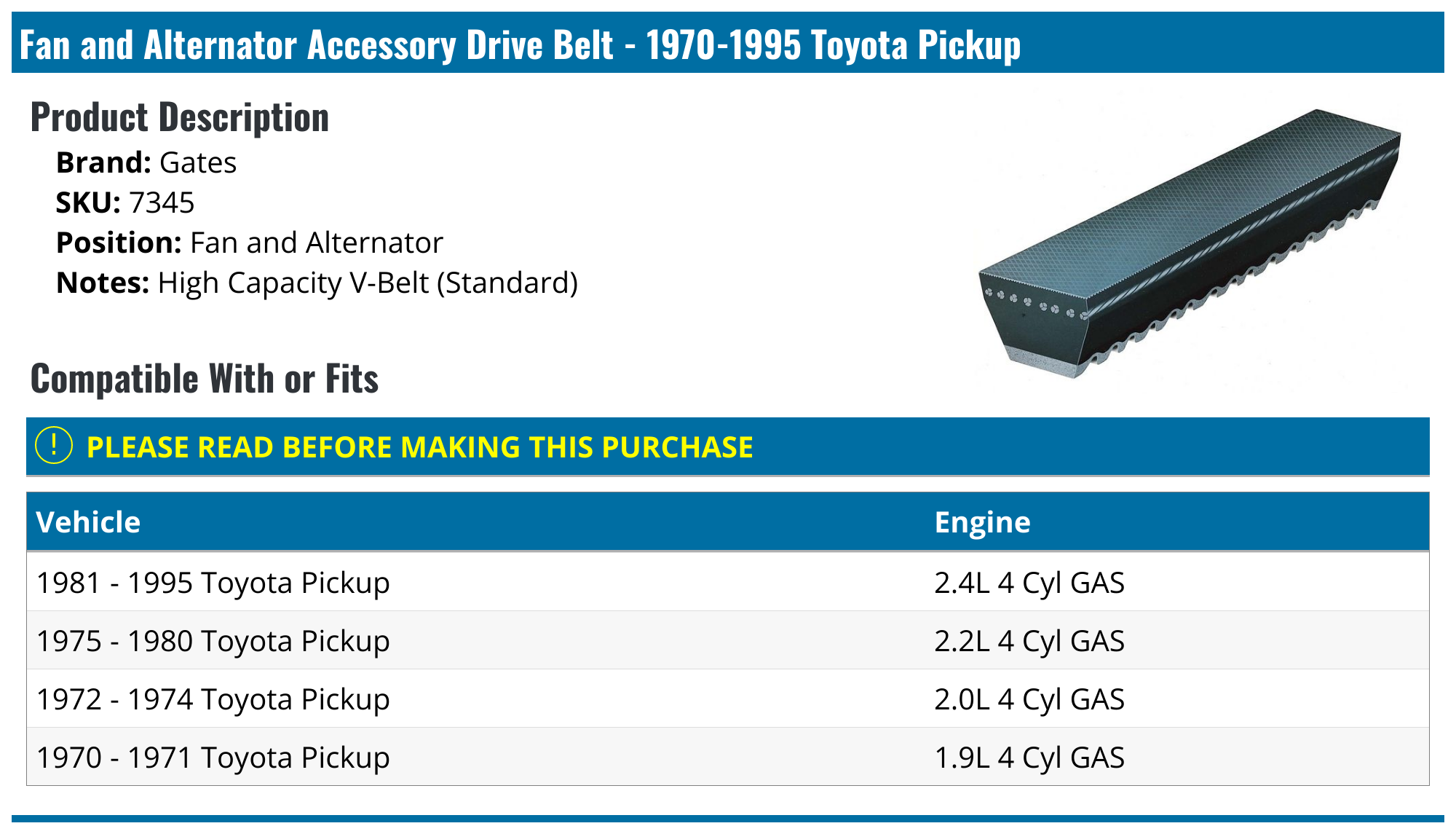Click the Engine column header
The image size is (1456, 834).
pyautogui.click(x=982, y=522)
